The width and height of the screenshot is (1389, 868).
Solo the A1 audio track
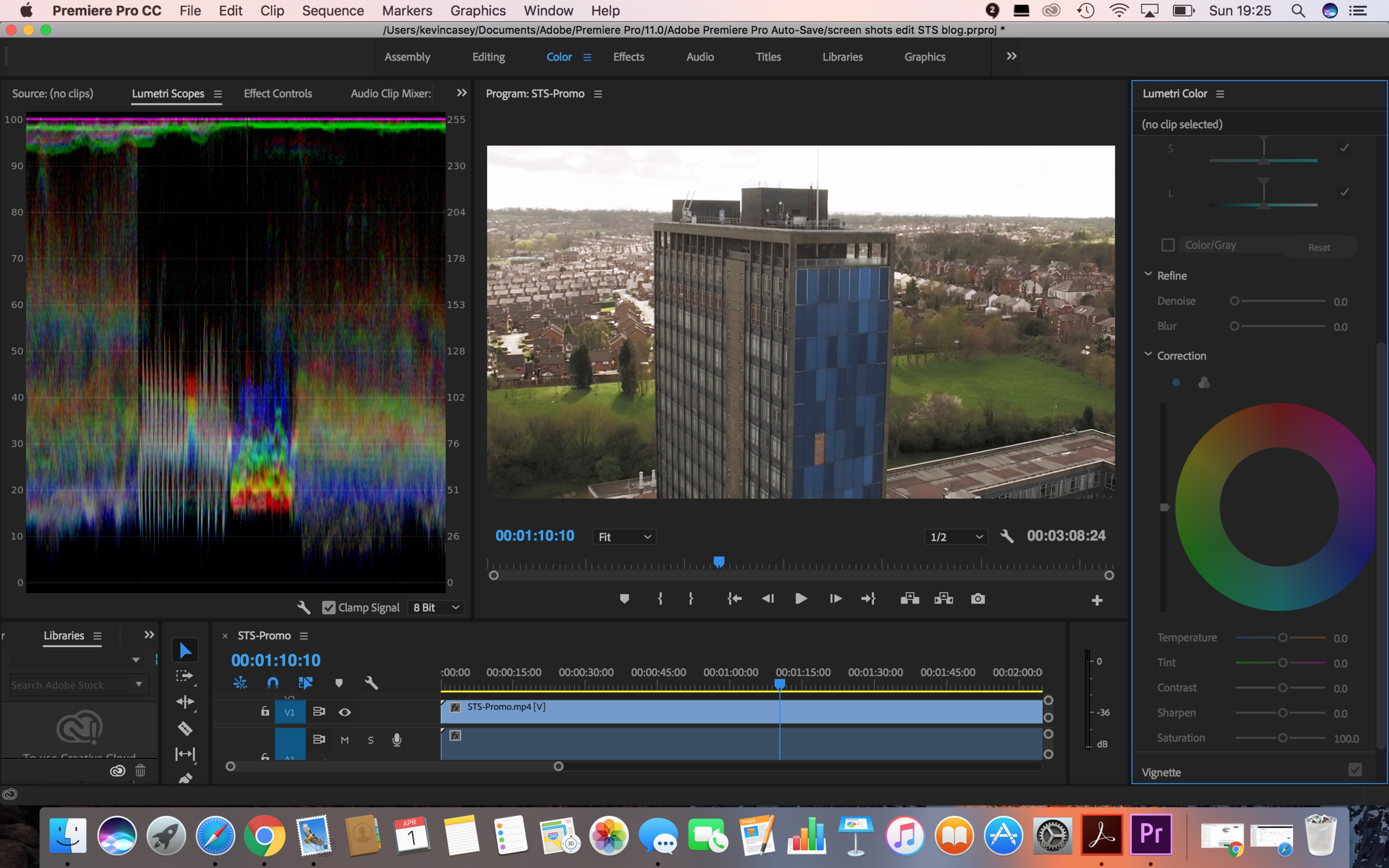(x=371, y=740)
